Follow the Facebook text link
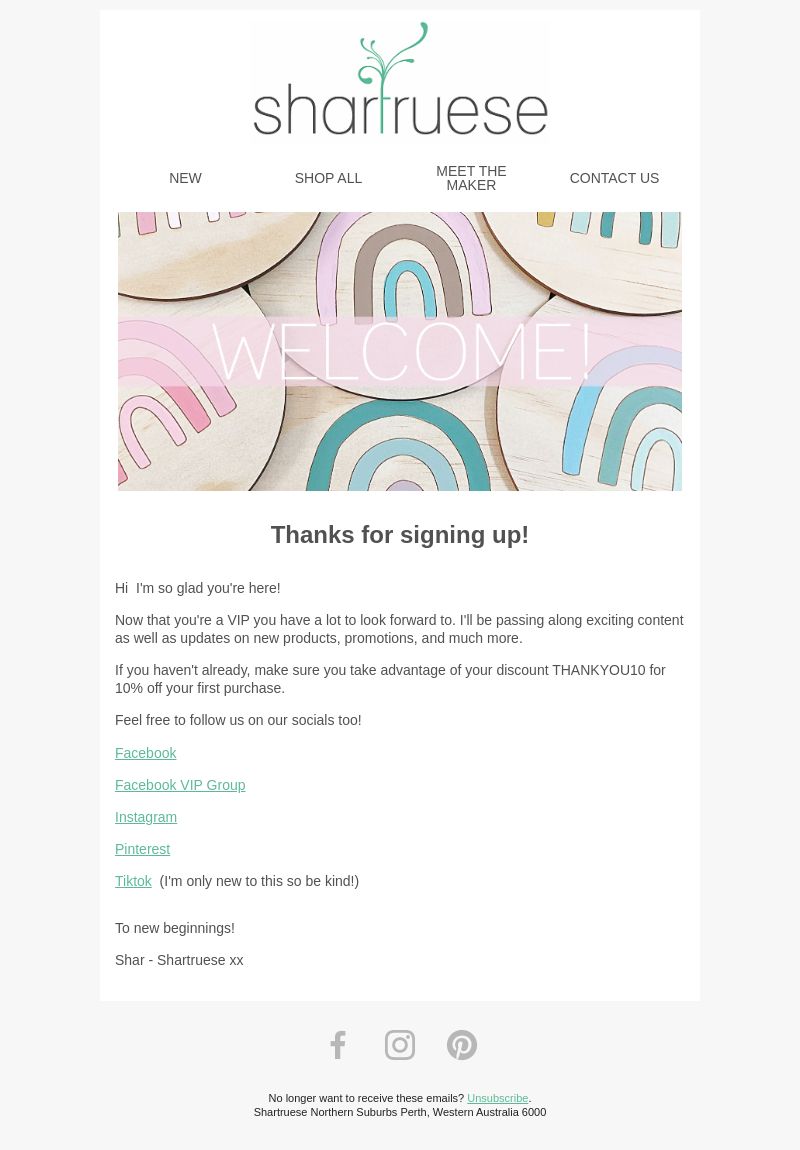 146,753
